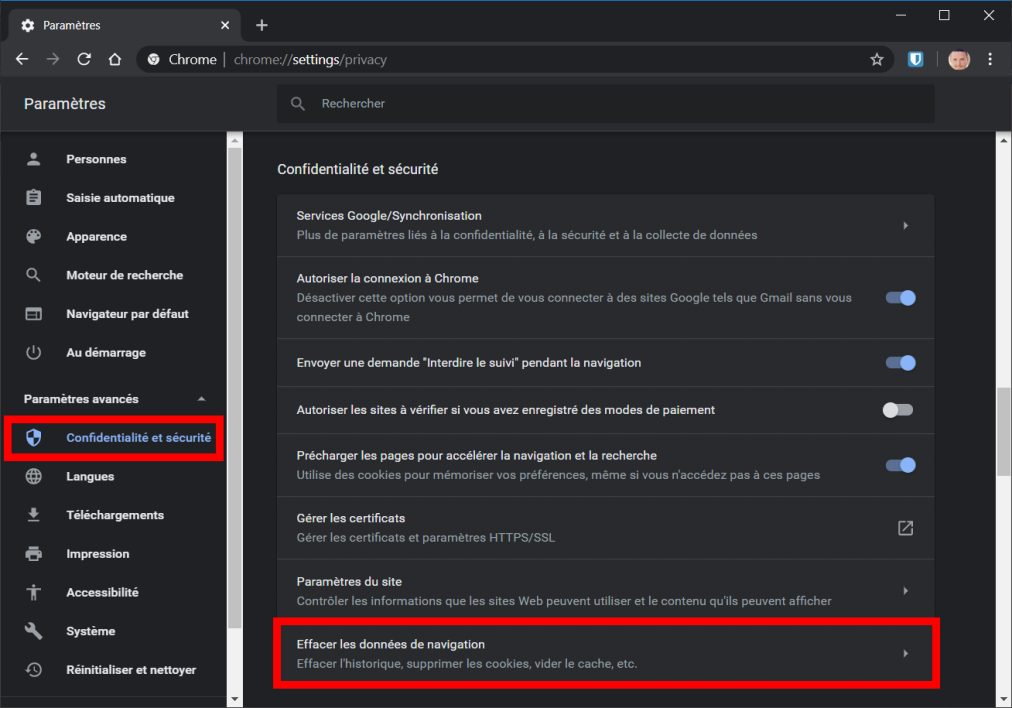Reload the page with the refresh icon
The height and width of the screenshot is (708, 1012).
(x=84, y=60)
